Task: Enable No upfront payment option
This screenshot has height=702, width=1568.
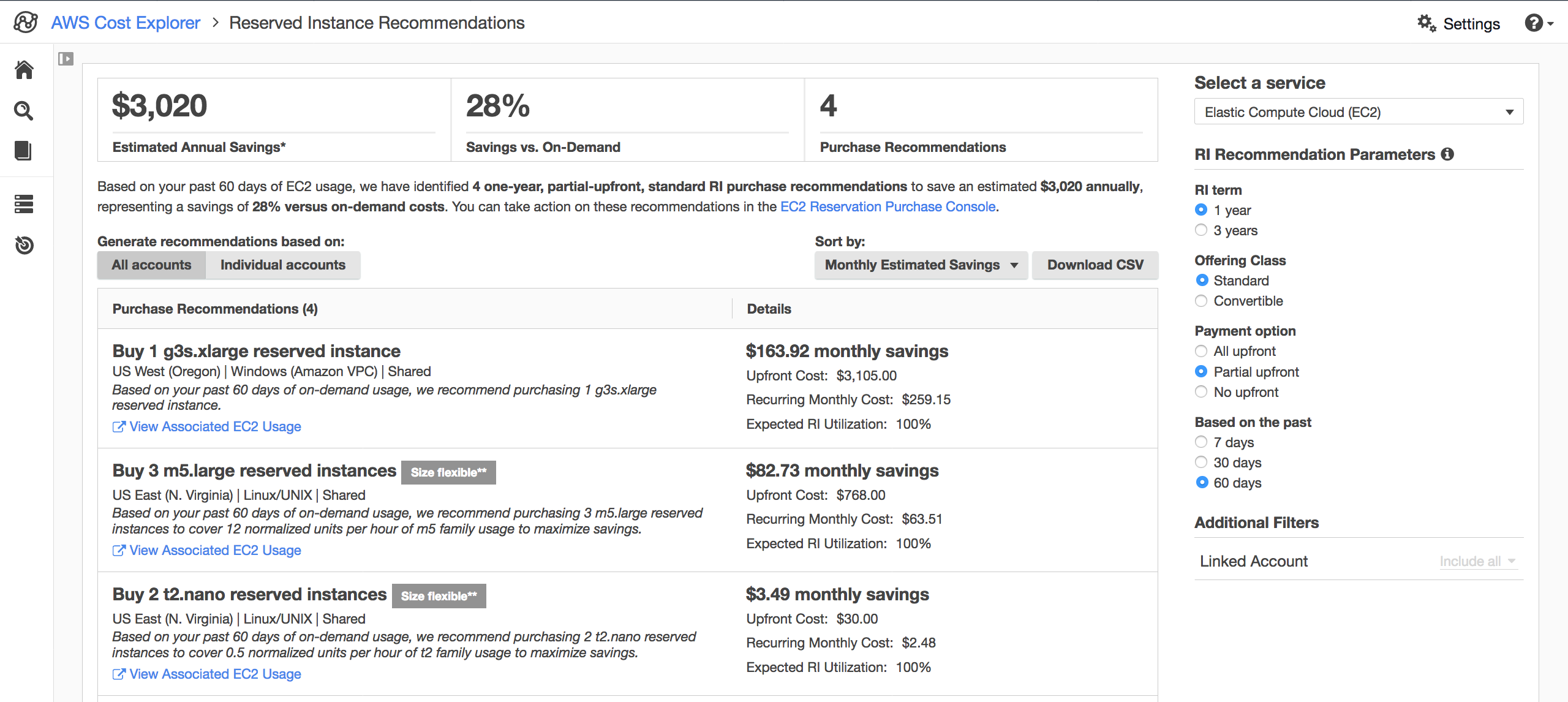Action: tap(1200, 391)
